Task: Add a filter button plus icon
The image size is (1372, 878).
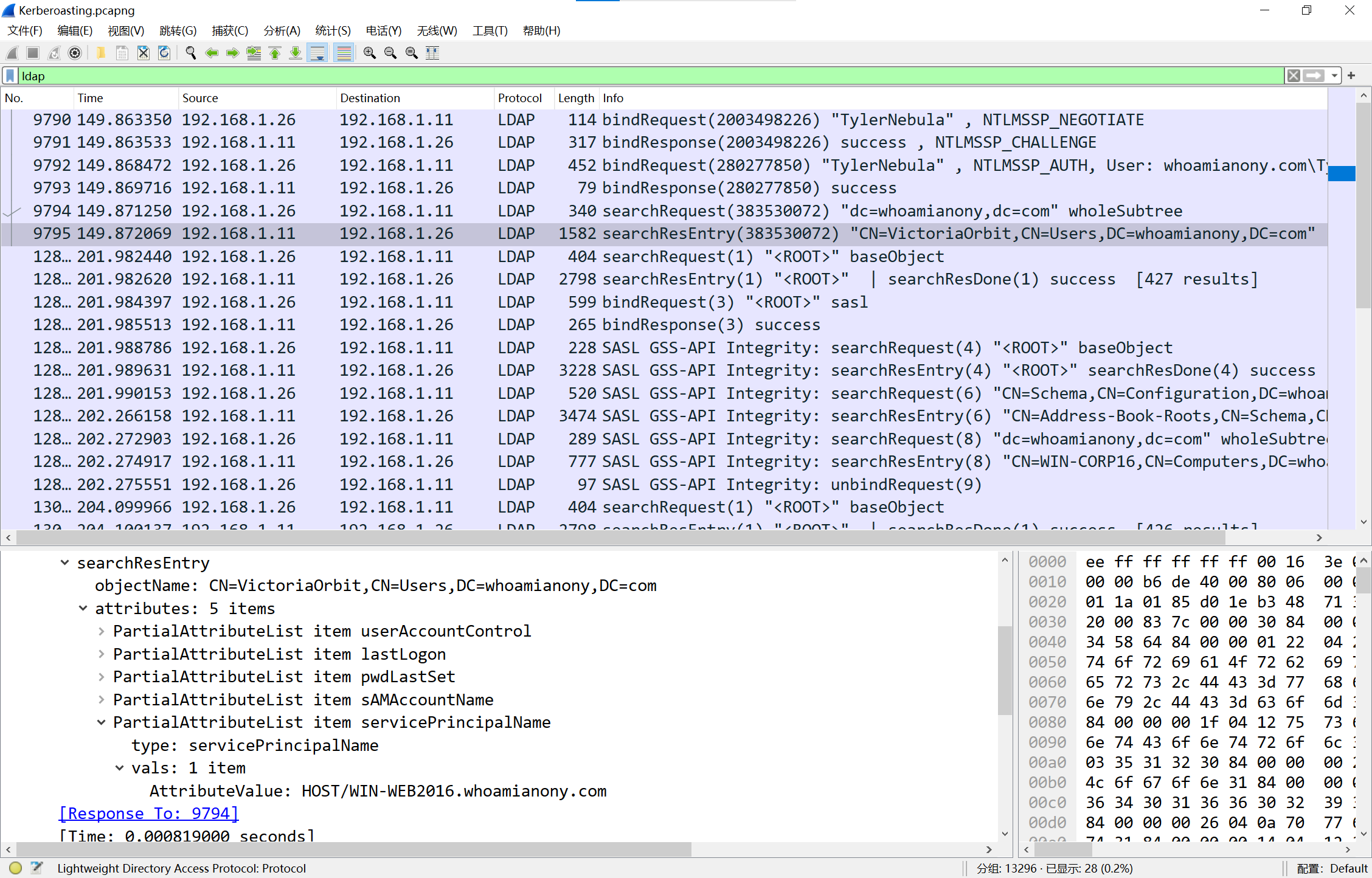Action: pos(1351,76)
